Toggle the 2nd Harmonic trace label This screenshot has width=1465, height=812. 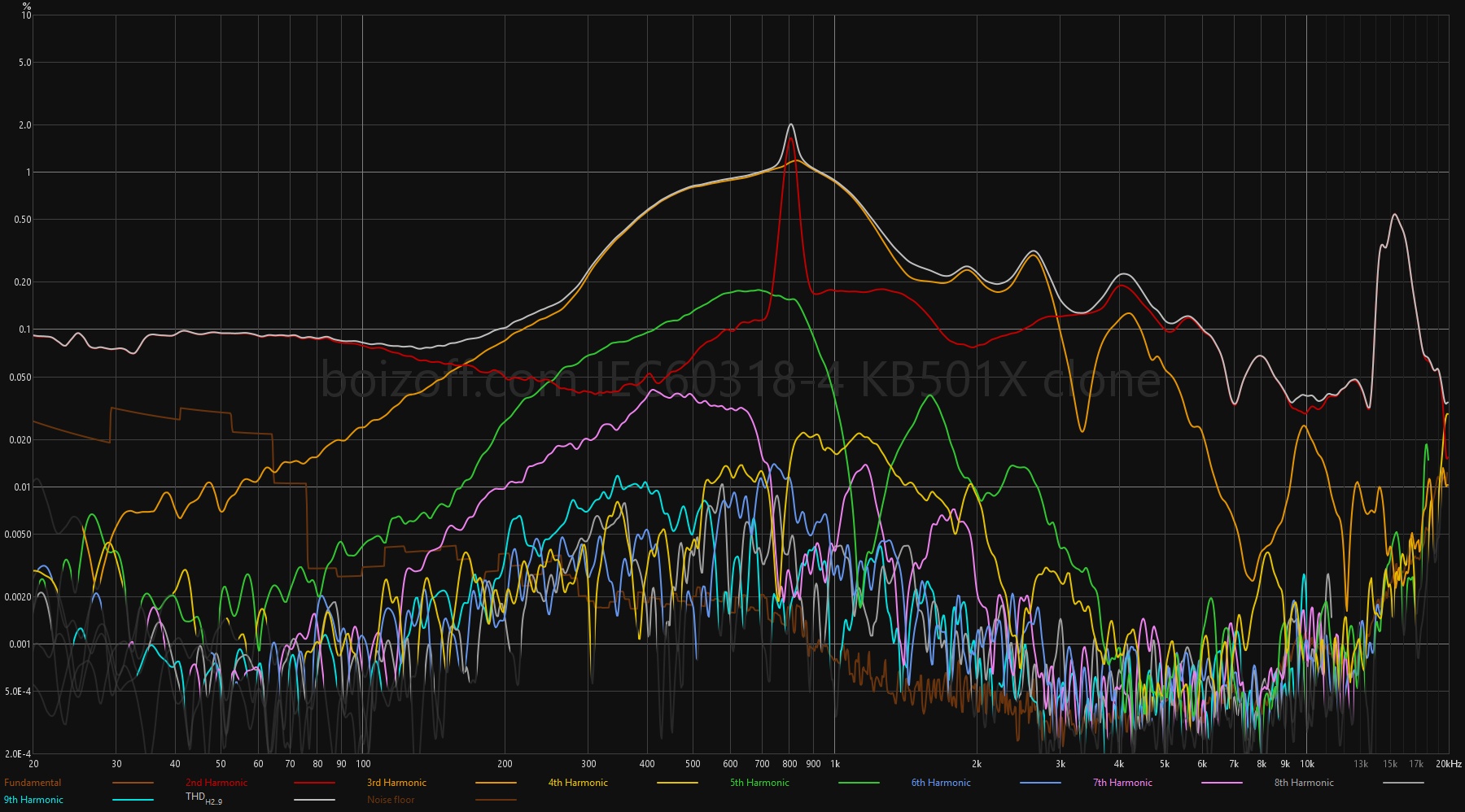216,783
